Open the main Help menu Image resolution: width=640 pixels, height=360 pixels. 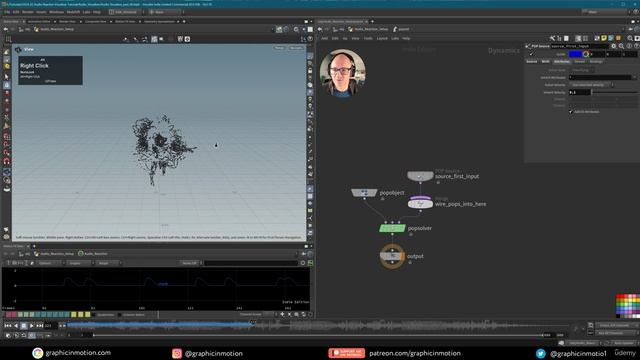[97, 12]
